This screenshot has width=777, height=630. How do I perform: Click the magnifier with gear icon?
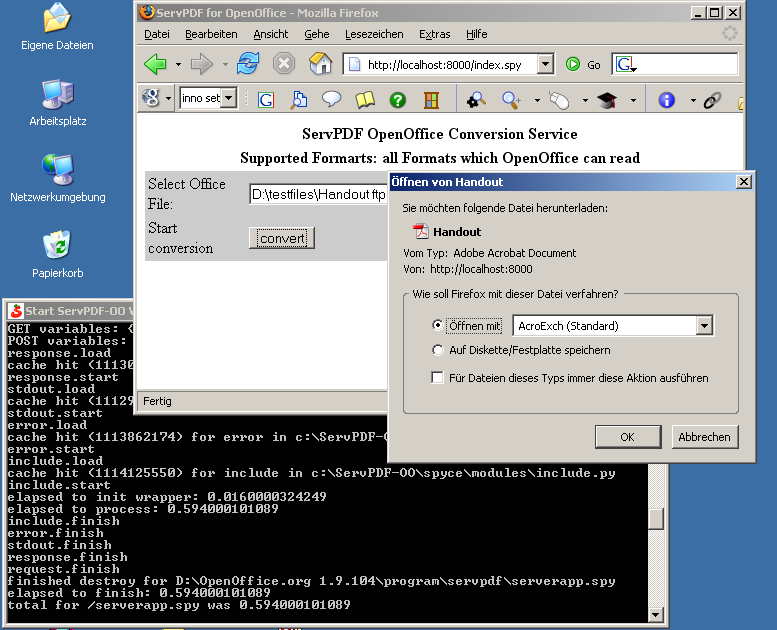click(x=476, y=100)
